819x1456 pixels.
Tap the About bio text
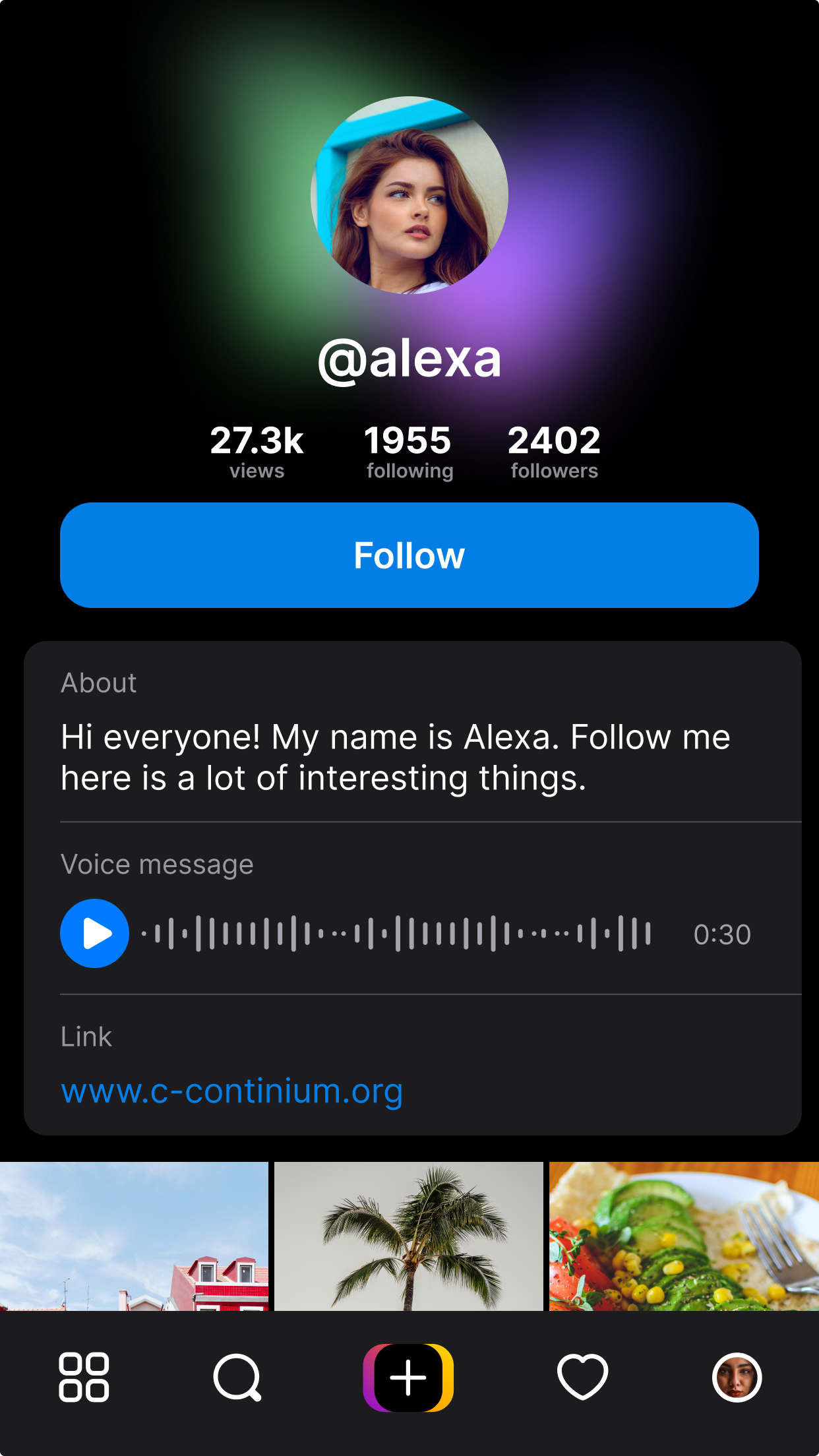click(x=396, y=757)
